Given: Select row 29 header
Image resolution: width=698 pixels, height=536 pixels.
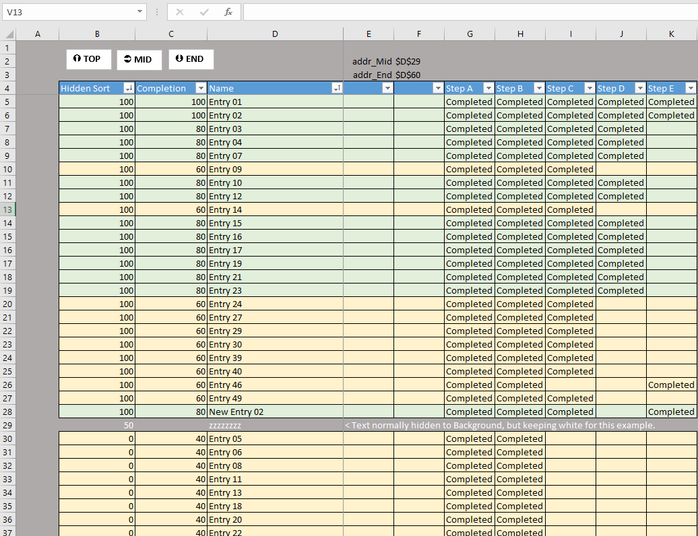Looking at the screenshot, I should 8,425.
